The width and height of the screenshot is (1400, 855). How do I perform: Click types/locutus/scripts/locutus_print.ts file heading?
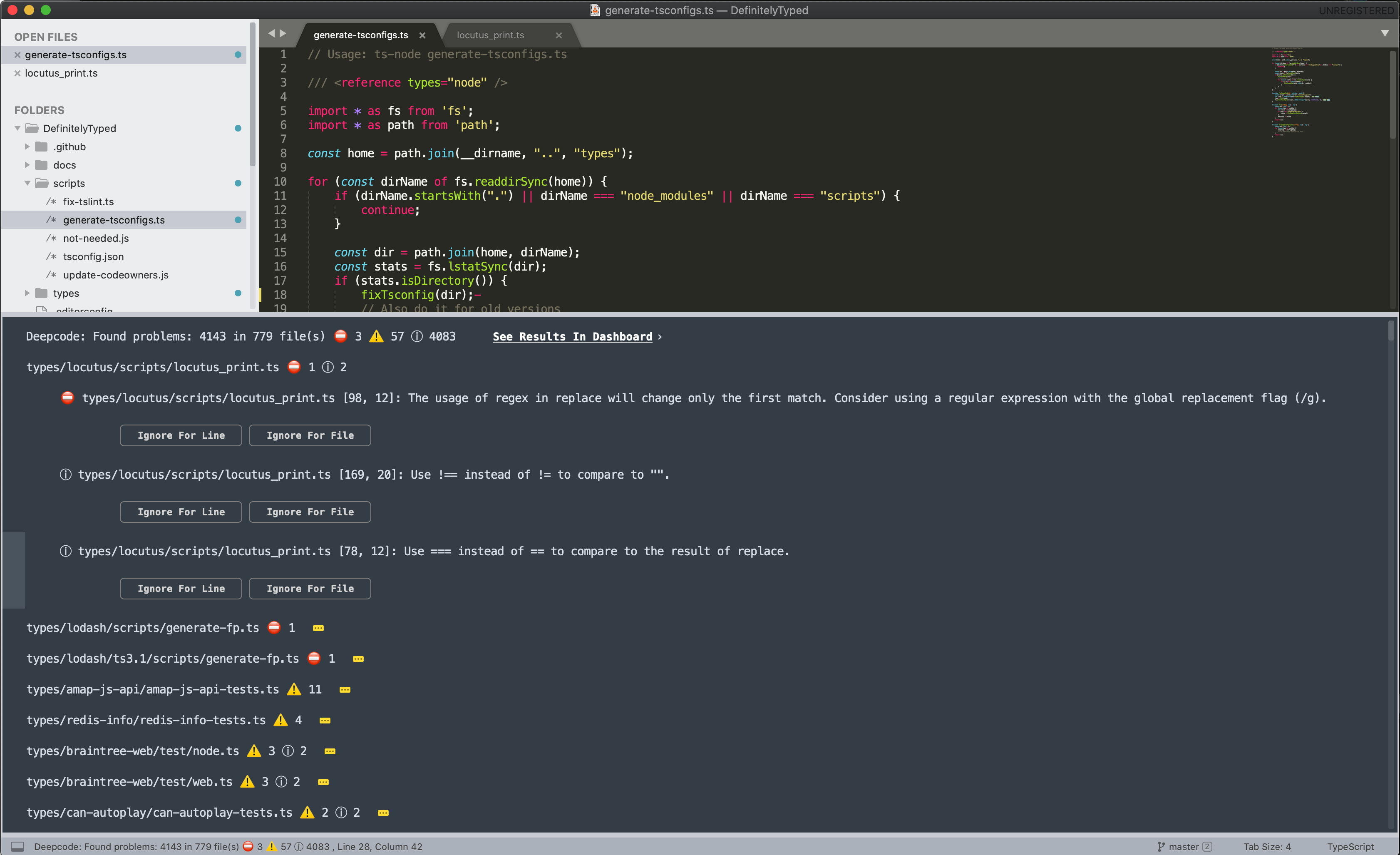click(153, 367)
